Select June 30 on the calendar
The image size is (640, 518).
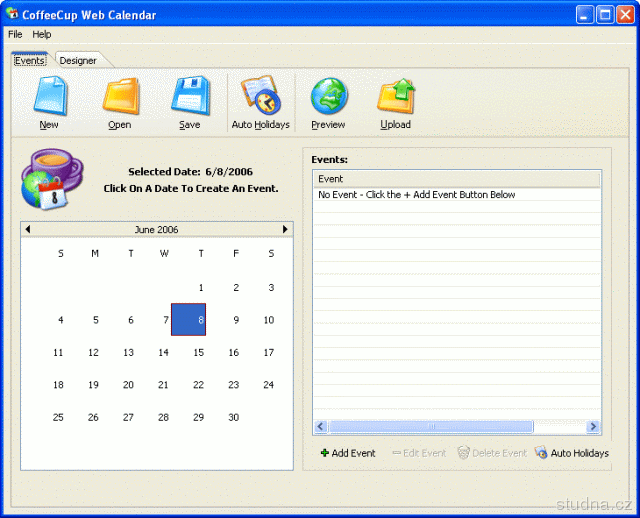[234, 418]
